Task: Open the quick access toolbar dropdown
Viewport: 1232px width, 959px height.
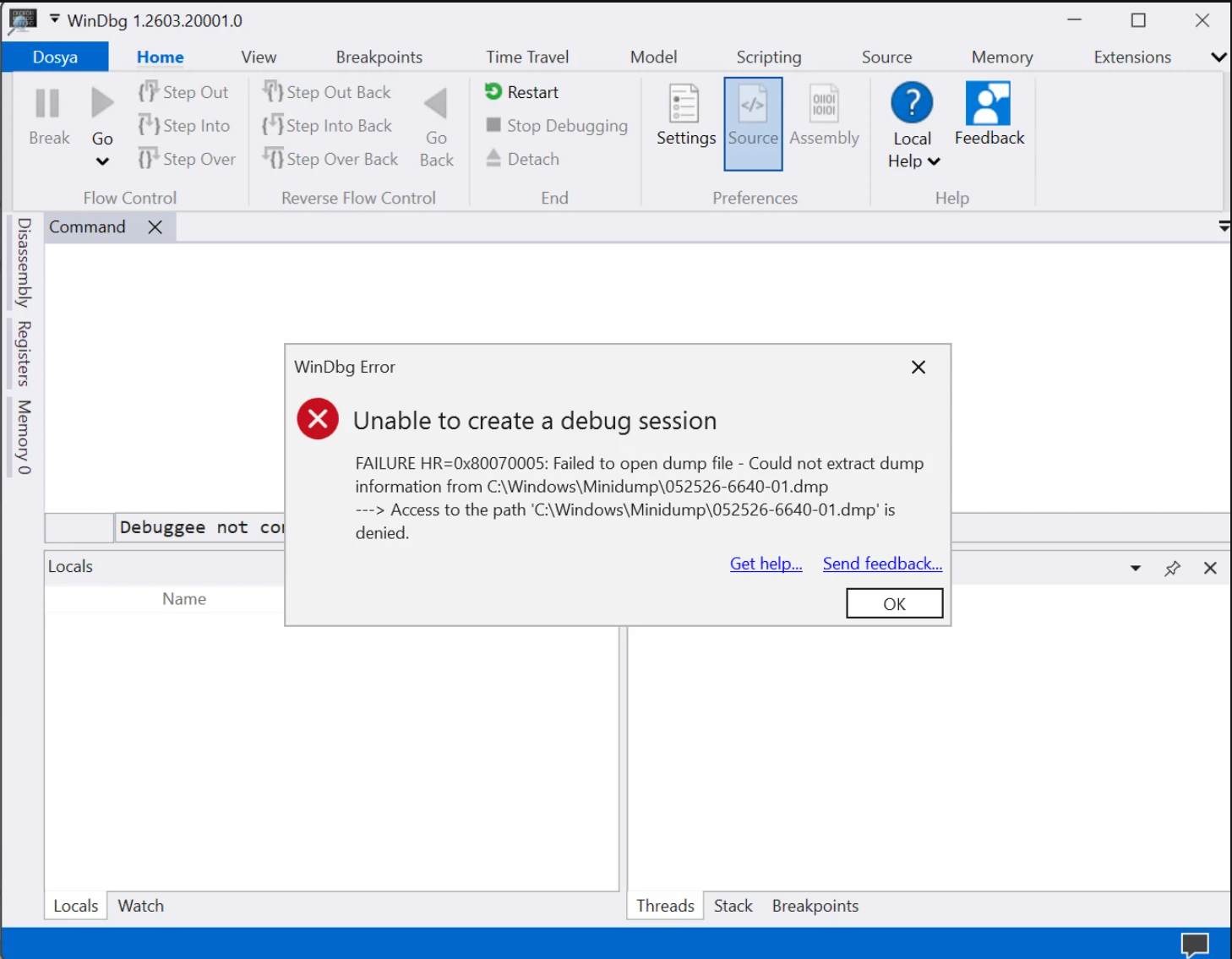Action: (54, 19)
